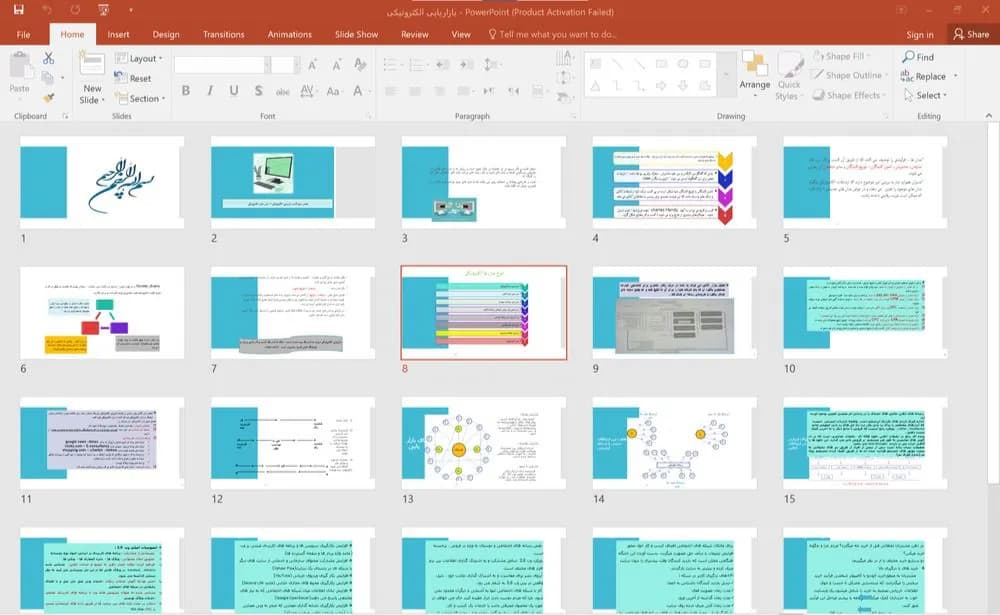Viewport: 1000px width, 615px height.
Task: Toggle Bold formatting
Action: click(x=186, y=91)
